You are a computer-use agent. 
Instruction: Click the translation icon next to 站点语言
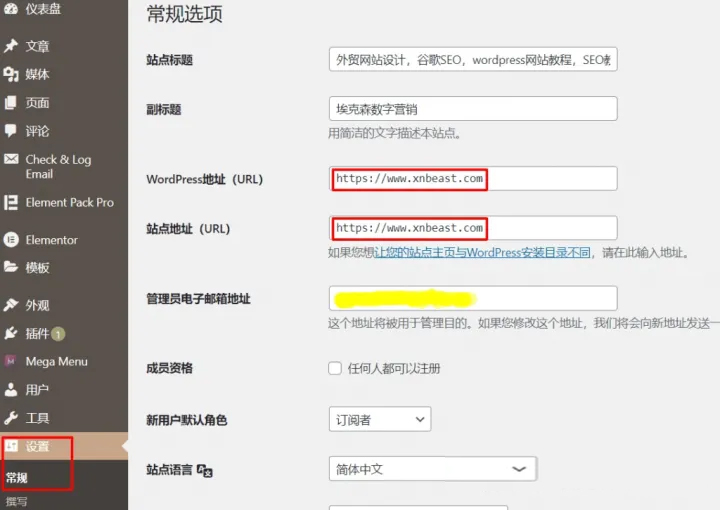click(204, 471)
